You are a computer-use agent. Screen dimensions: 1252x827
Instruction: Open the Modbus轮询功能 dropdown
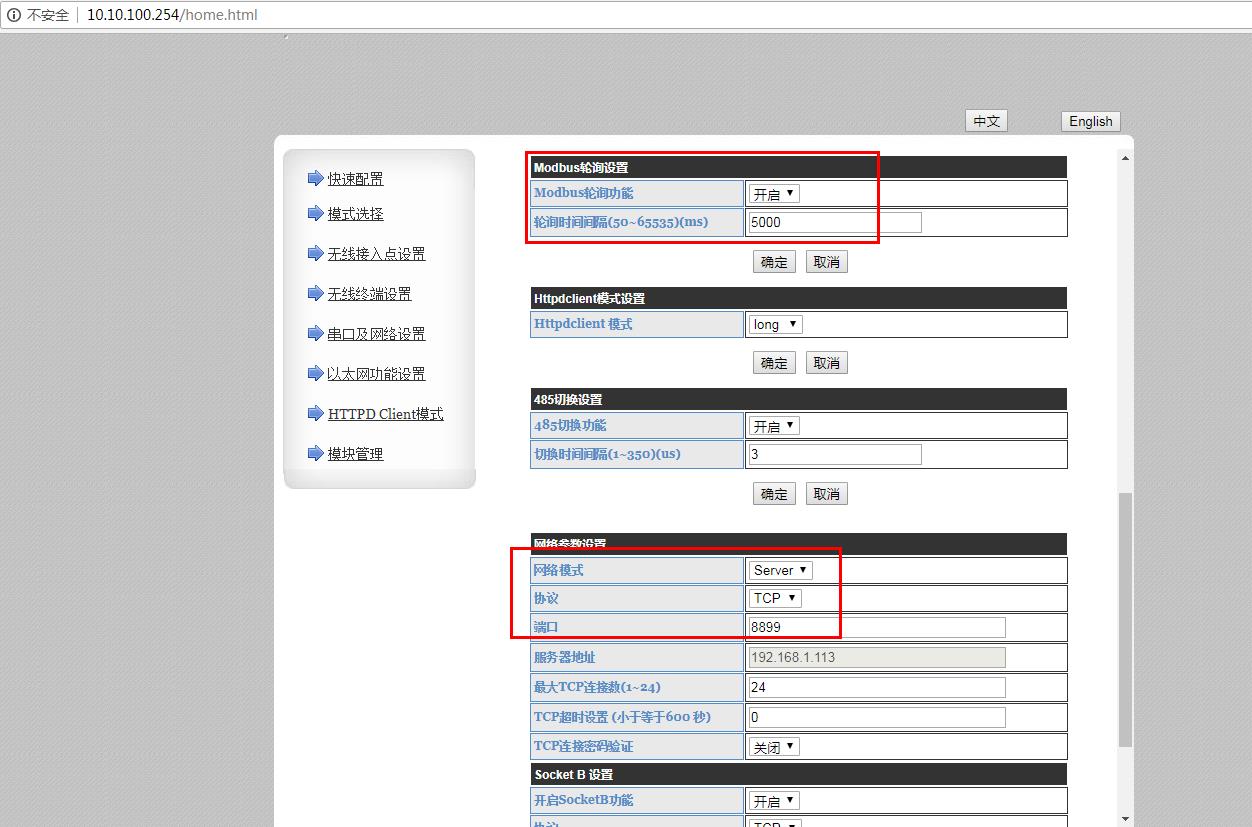click(774, 194)
